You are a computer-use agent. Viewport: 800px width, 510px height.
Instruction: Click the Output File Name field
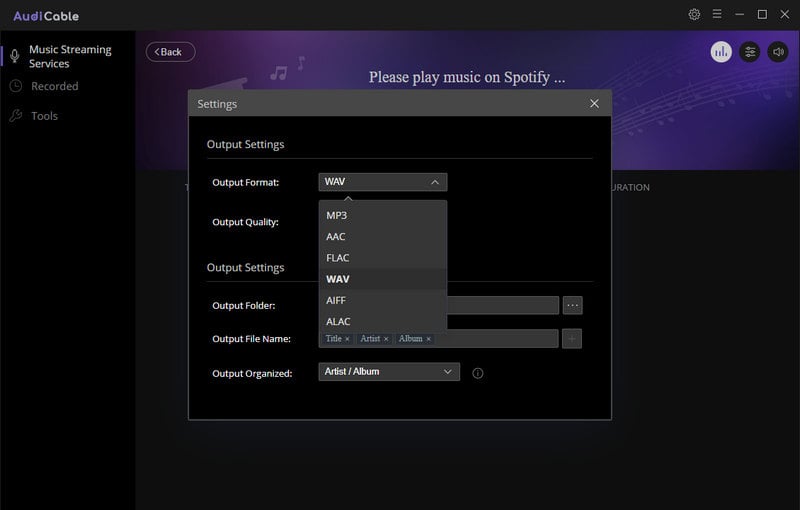click(438, 339)
